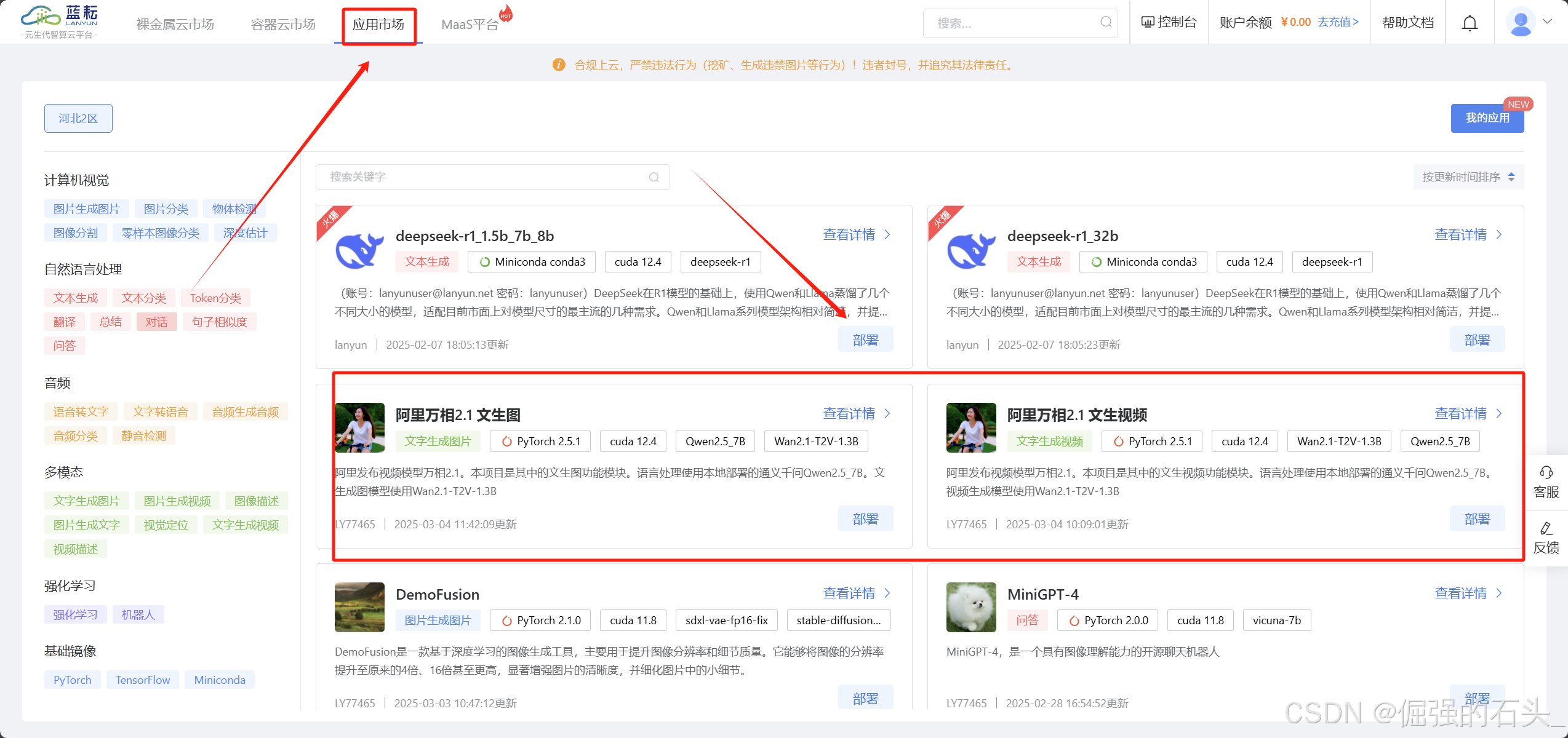Click the MiniGPT-4 dog thumbnail
Image resolution: width=1568 pixels, height=738 pixels.
coord(970,607)
